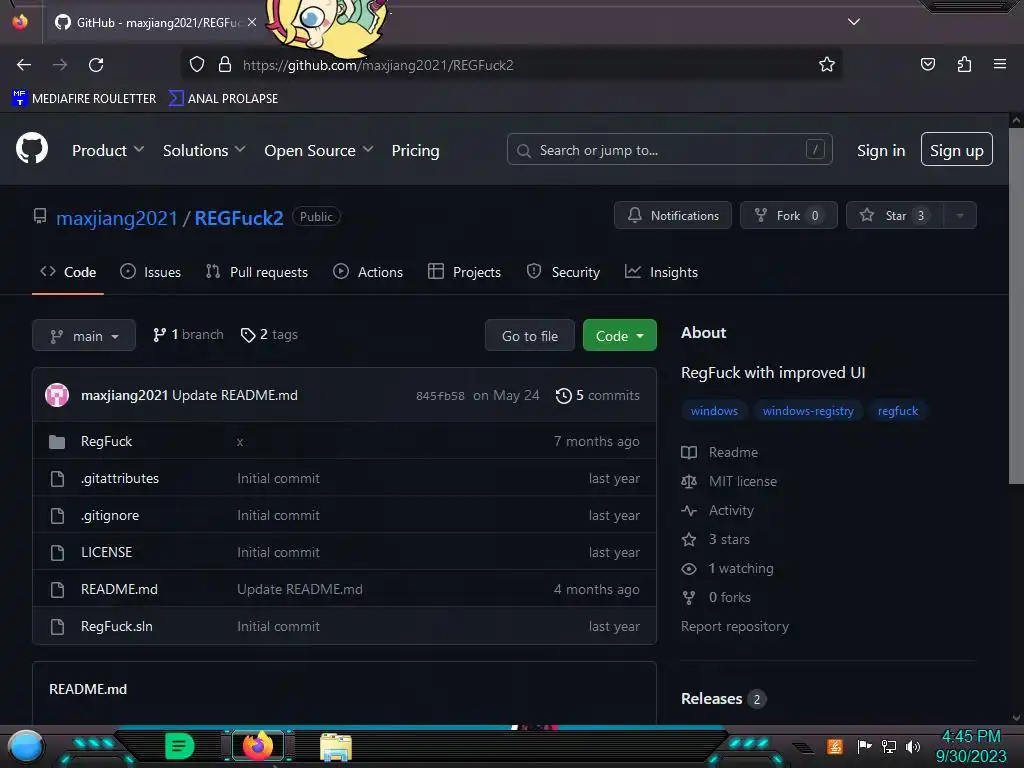Click the windows topic tag
1024x768 pixels.
714,411
